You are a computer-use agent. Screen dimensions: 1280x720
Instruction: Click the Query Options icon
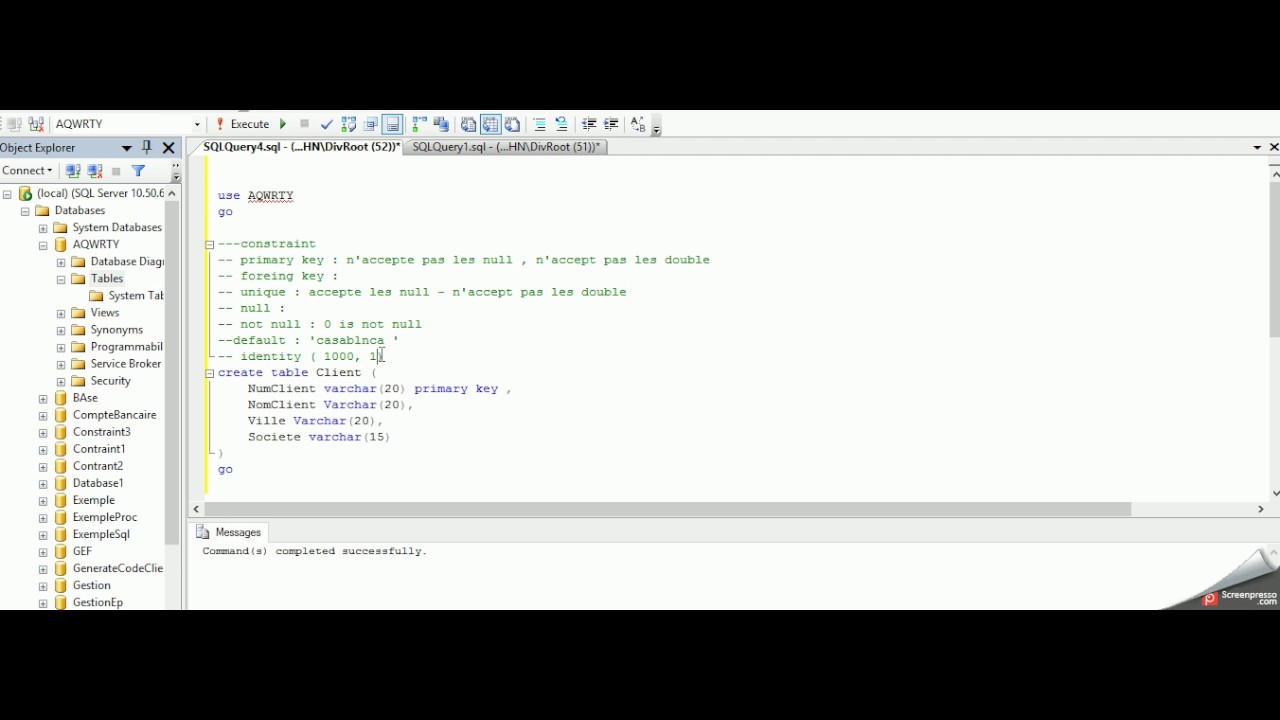pos(371,124)
